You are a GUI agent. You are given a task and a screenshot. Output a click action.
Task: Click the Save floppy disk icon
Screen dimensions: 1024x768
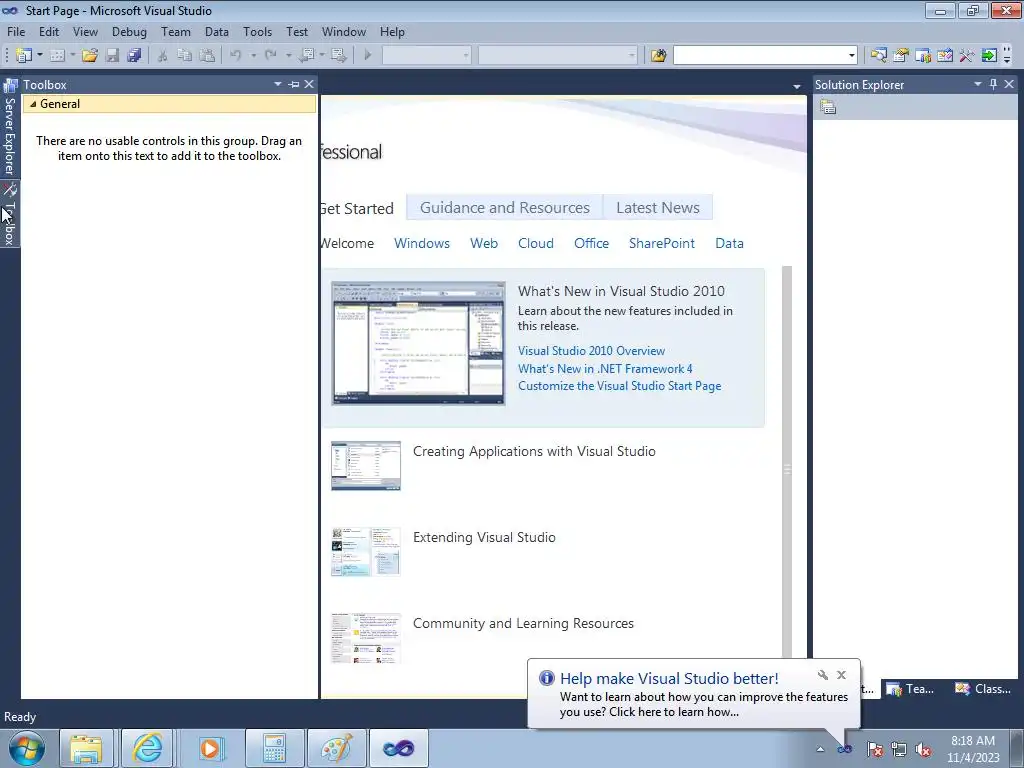coord(112,56)
